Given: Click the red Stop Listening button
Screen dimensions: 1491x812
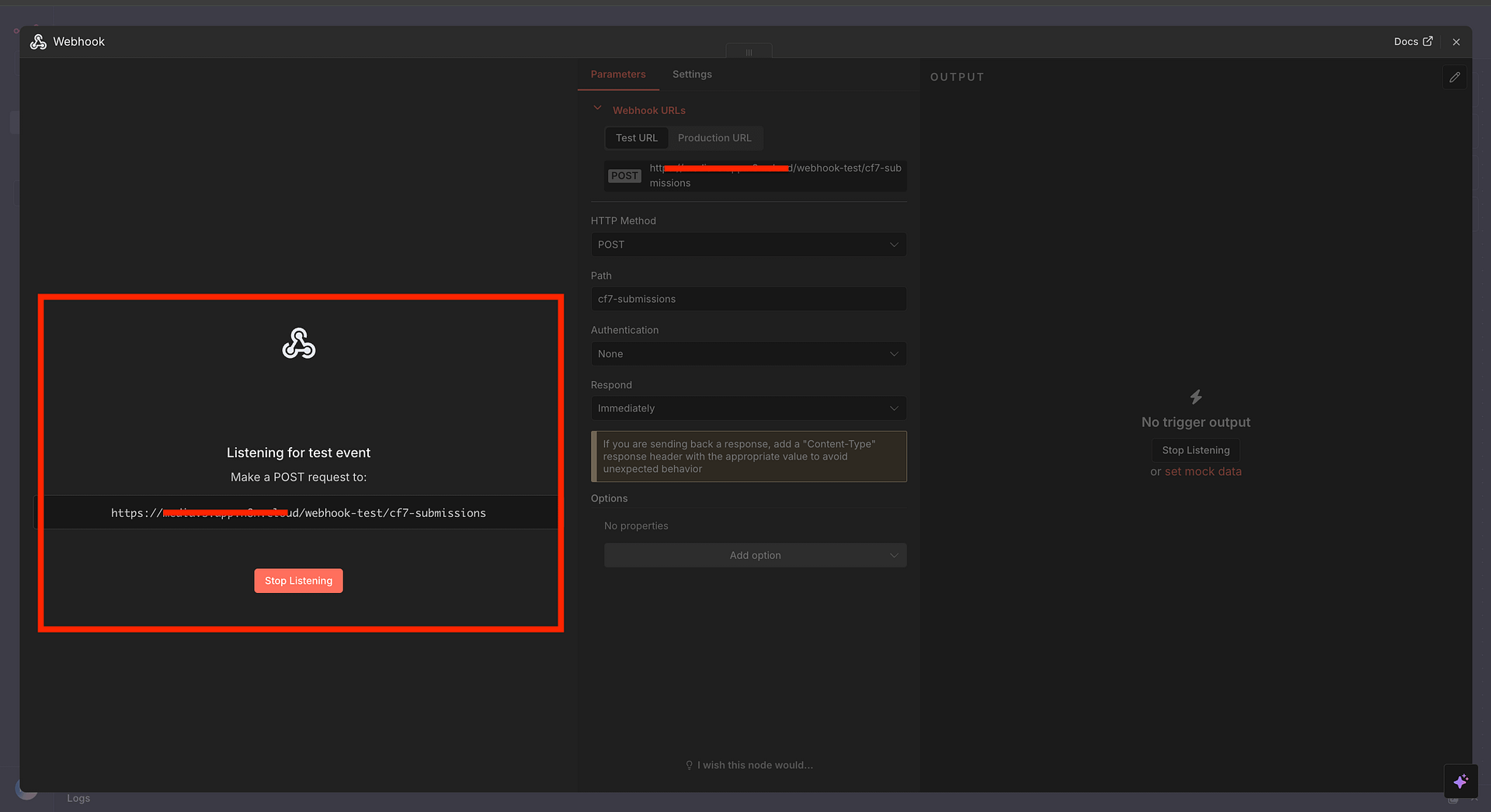Looking at the screenshot, I should pos(298,581).
